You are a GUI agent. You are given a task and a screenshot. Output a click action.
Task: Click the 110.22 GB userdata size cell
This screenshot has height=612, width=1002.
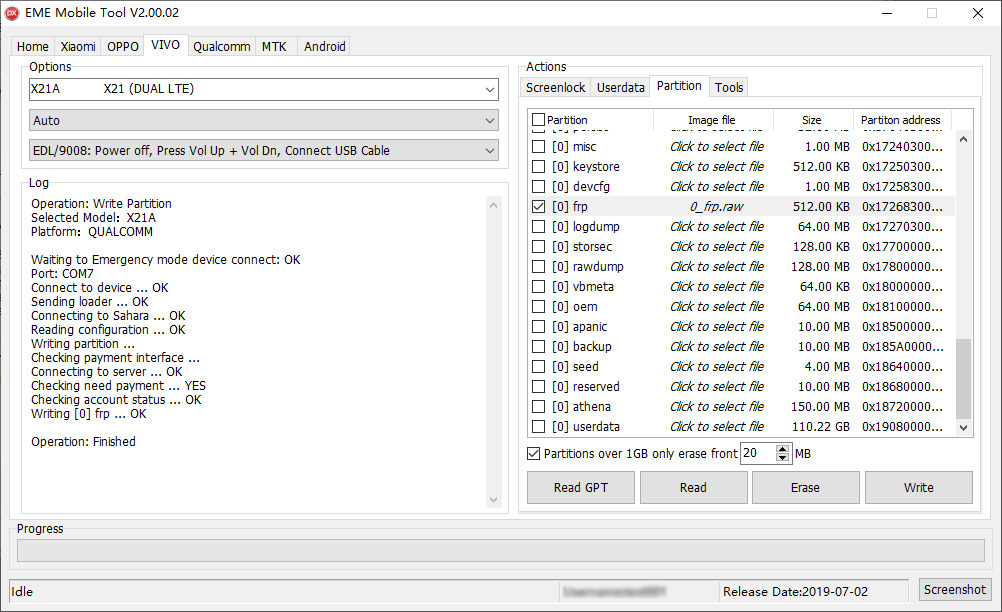pos(821,427)
